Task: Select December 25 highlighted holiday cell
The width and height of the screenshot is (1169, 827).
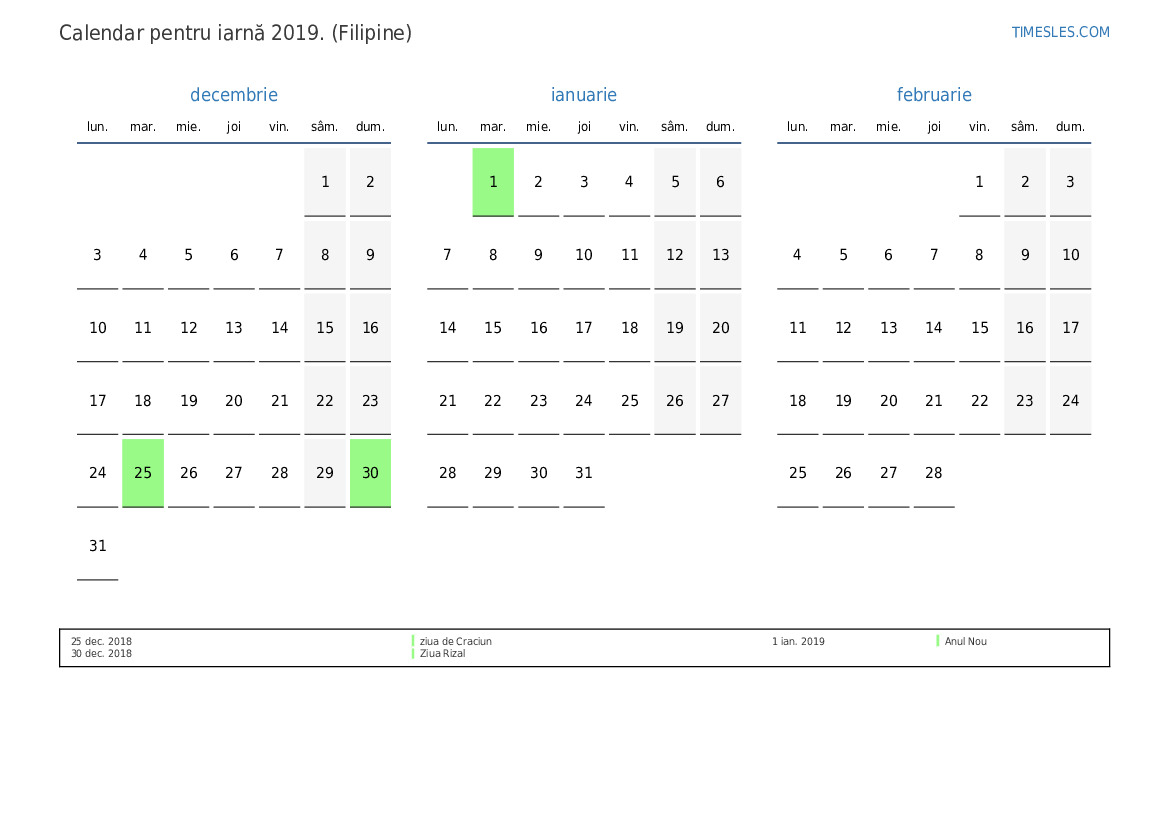Action: [x=143, y=473]
